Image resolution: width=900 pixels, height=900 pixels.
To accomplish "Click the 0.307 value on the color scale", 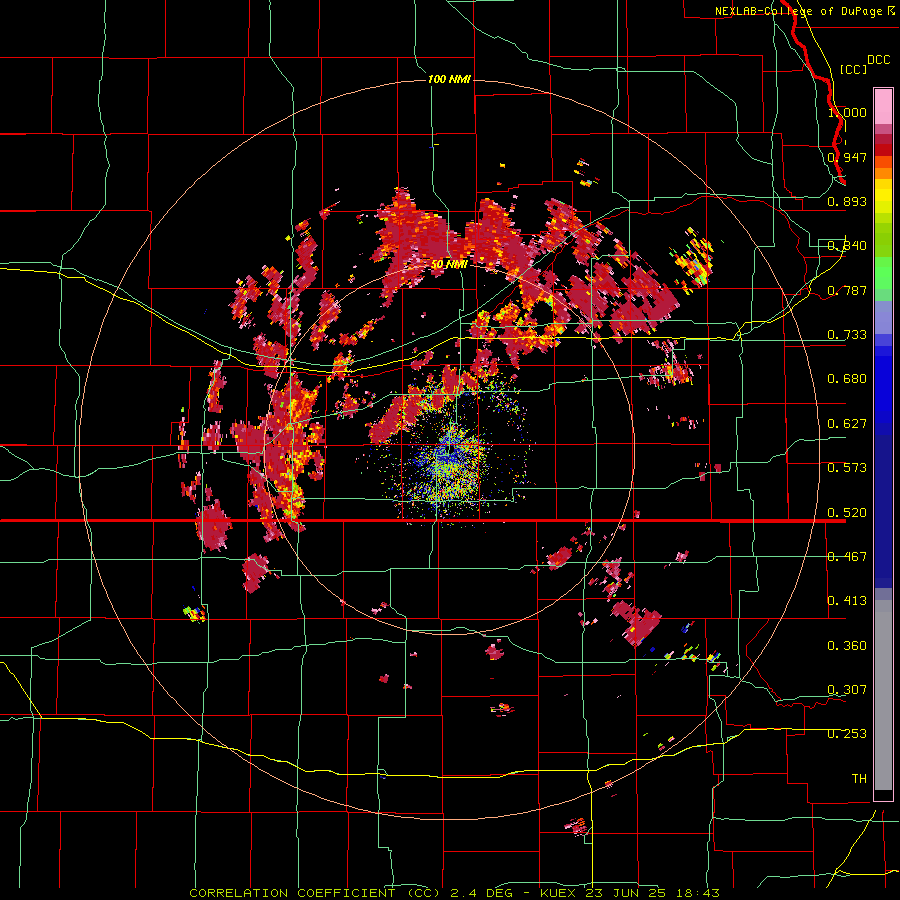I will (847, 689).
